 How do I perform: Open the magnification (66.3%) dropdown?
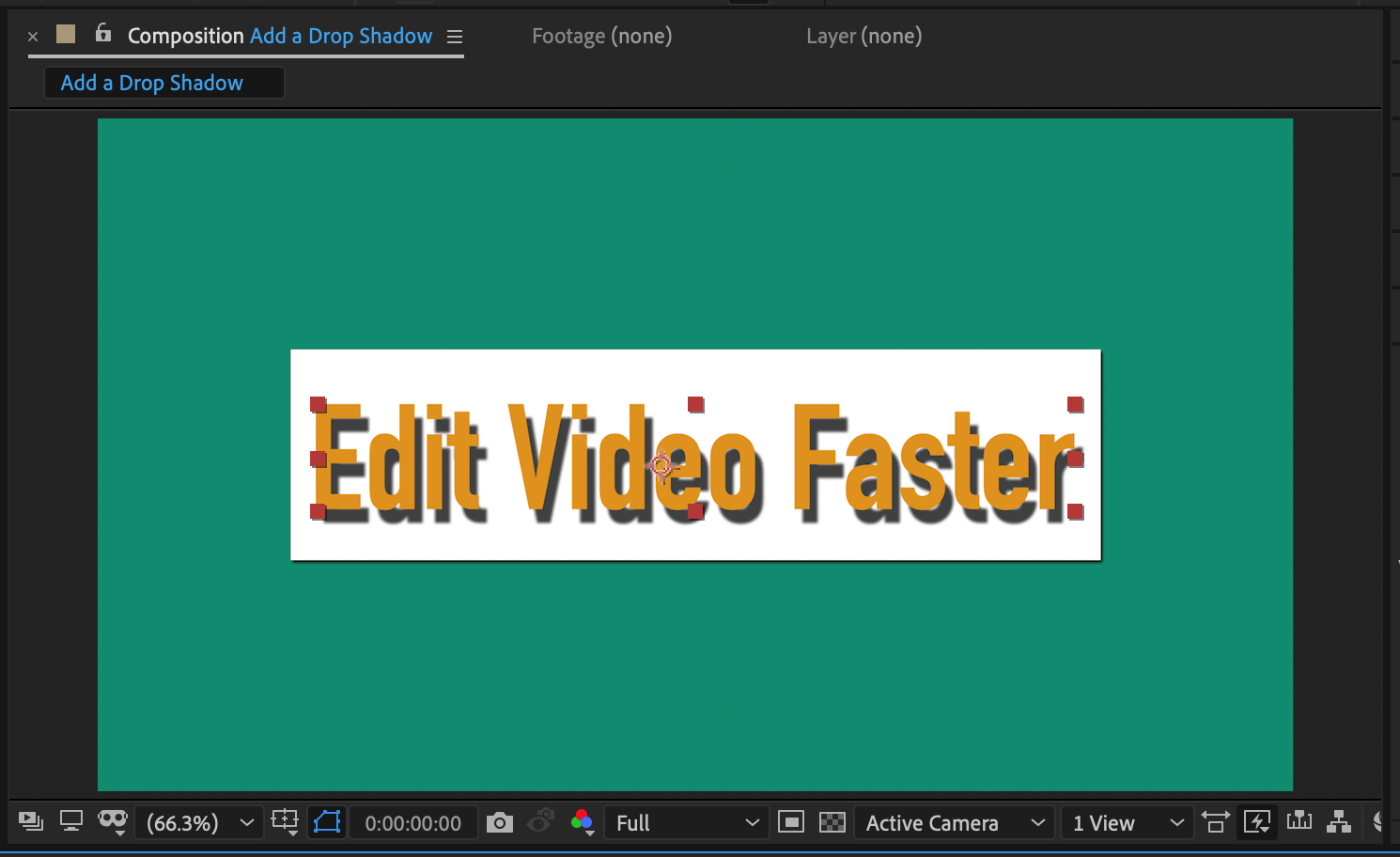tap(199, 823)
